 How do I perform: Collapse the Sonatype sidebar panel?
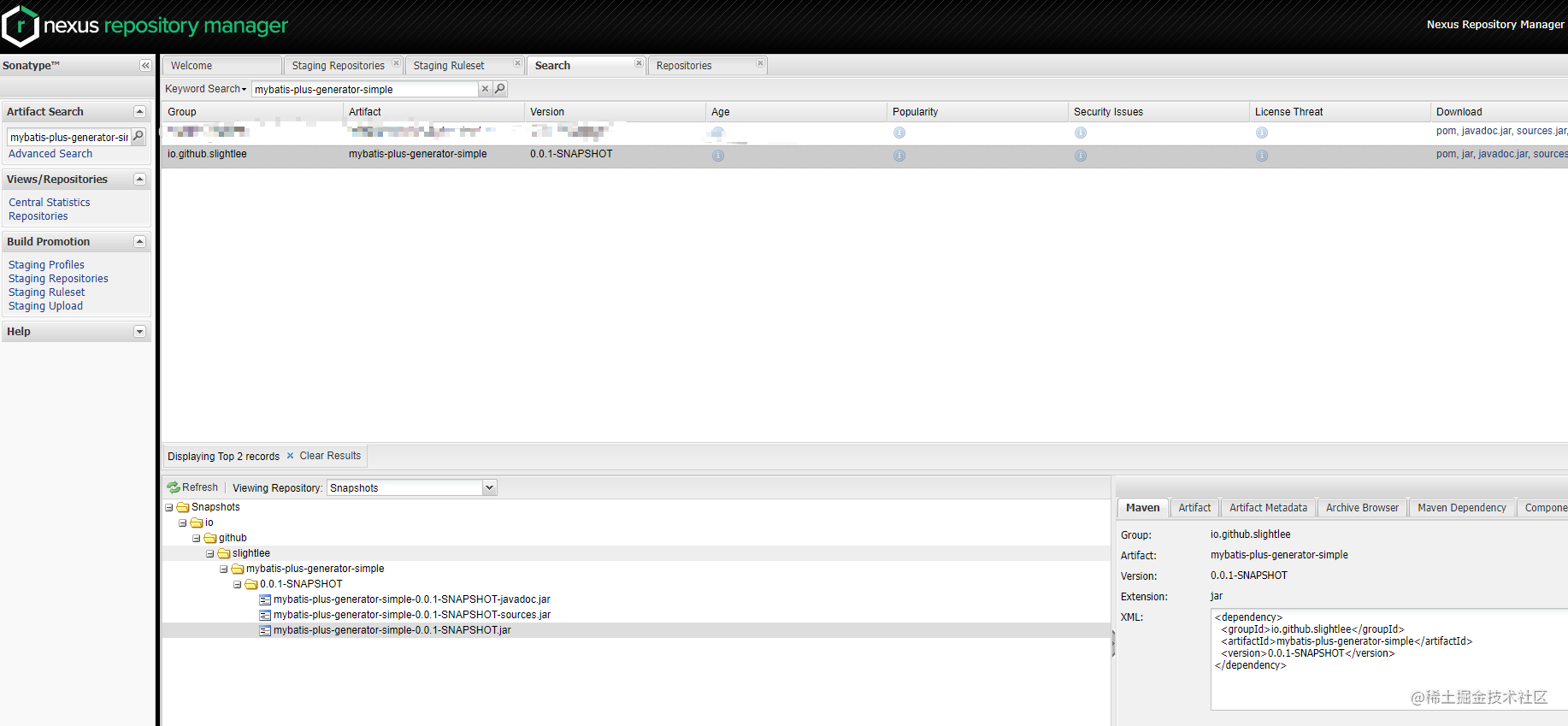click(145, 66)
